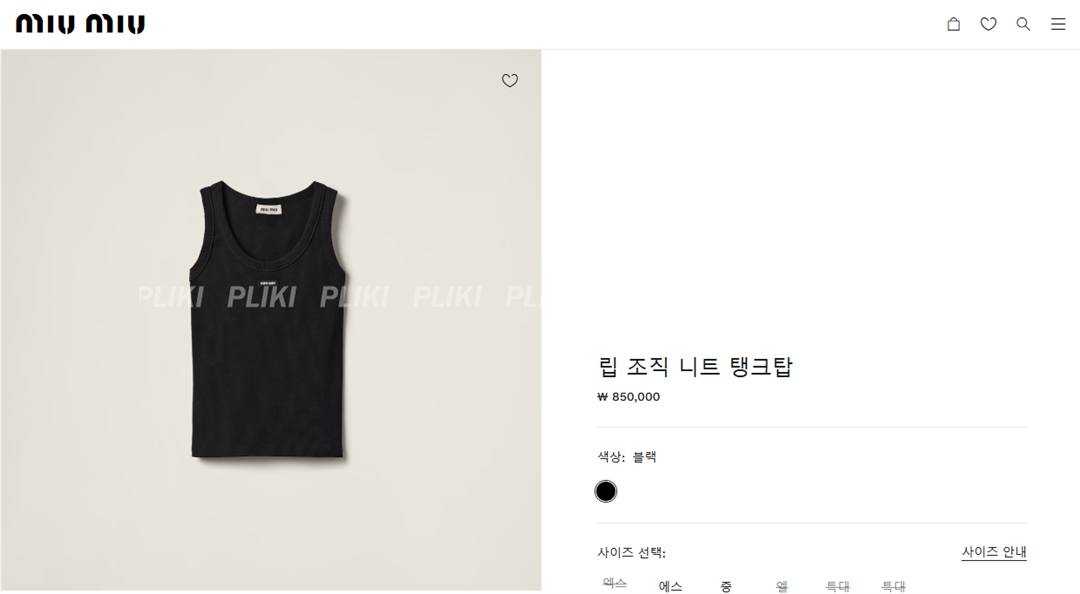Click the ₩ 850,000 price text

[628, 397]
